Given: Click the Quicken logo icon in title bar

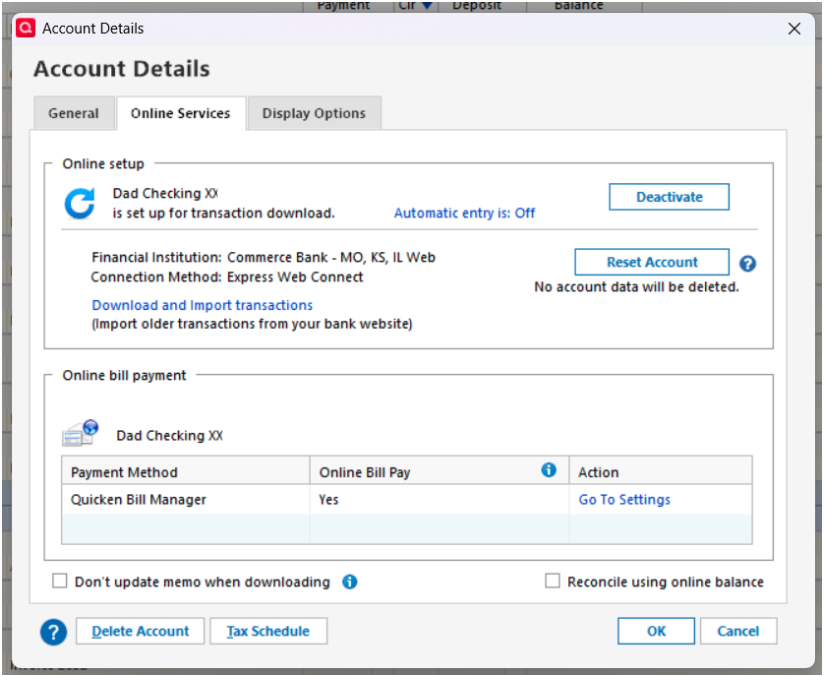Looking at the screenshot, I should click(25, 28).
